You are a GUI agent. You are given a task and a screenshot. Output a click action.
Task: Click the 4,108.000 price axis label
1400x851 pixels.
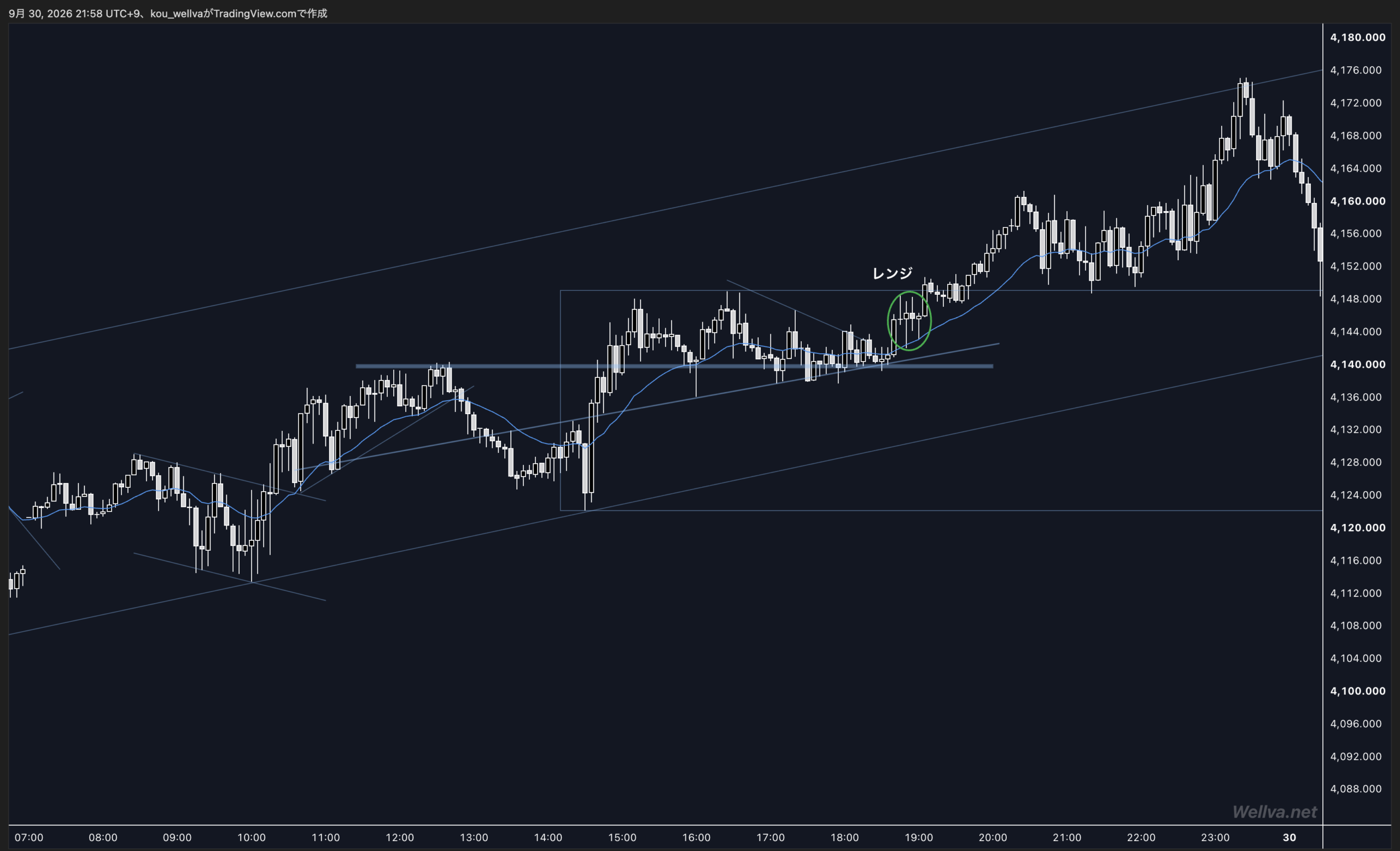click(1355, 626)
